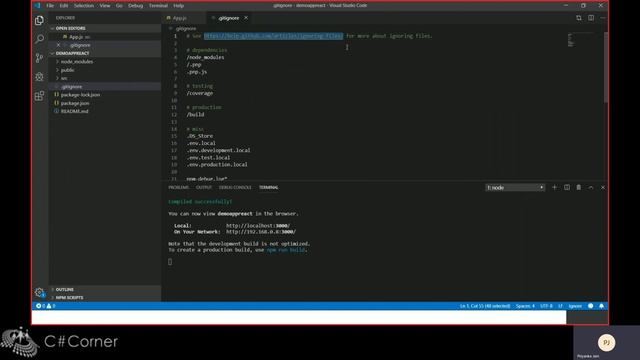Open the Debug menu
This screenshot has height=360, width=640.
(136, 6)
